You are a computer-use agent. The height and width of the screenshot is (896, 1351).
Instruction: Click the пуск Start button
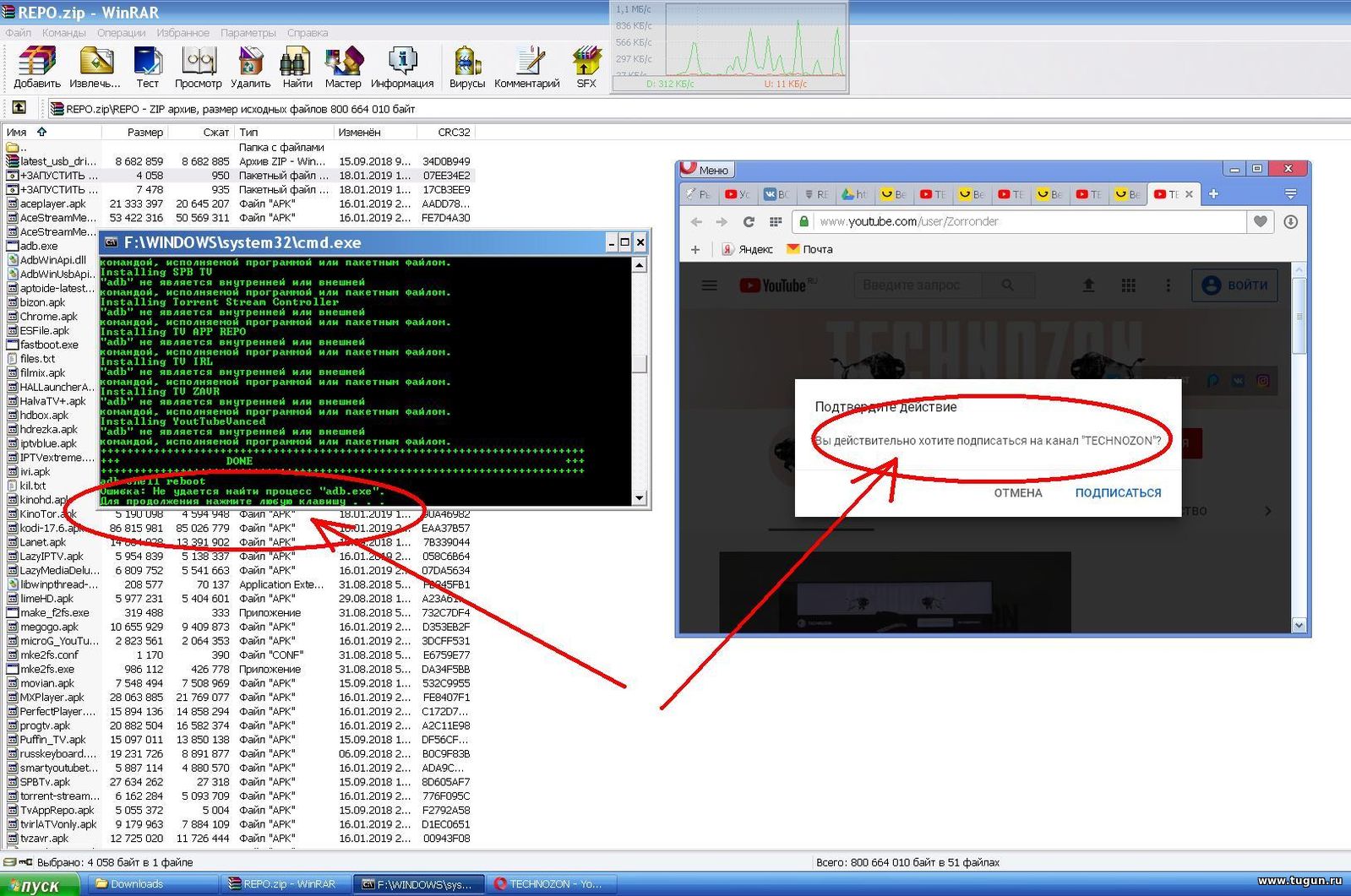pos(39,885)
